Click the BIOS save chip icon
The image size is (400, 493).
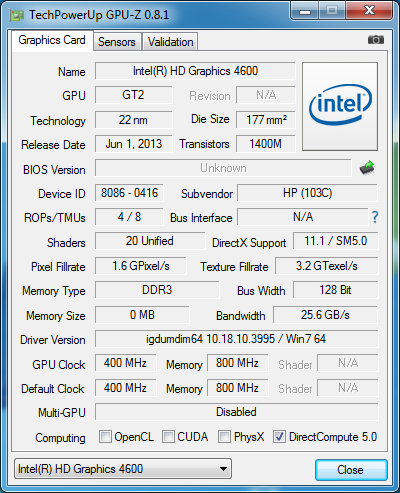coord(367,168)
